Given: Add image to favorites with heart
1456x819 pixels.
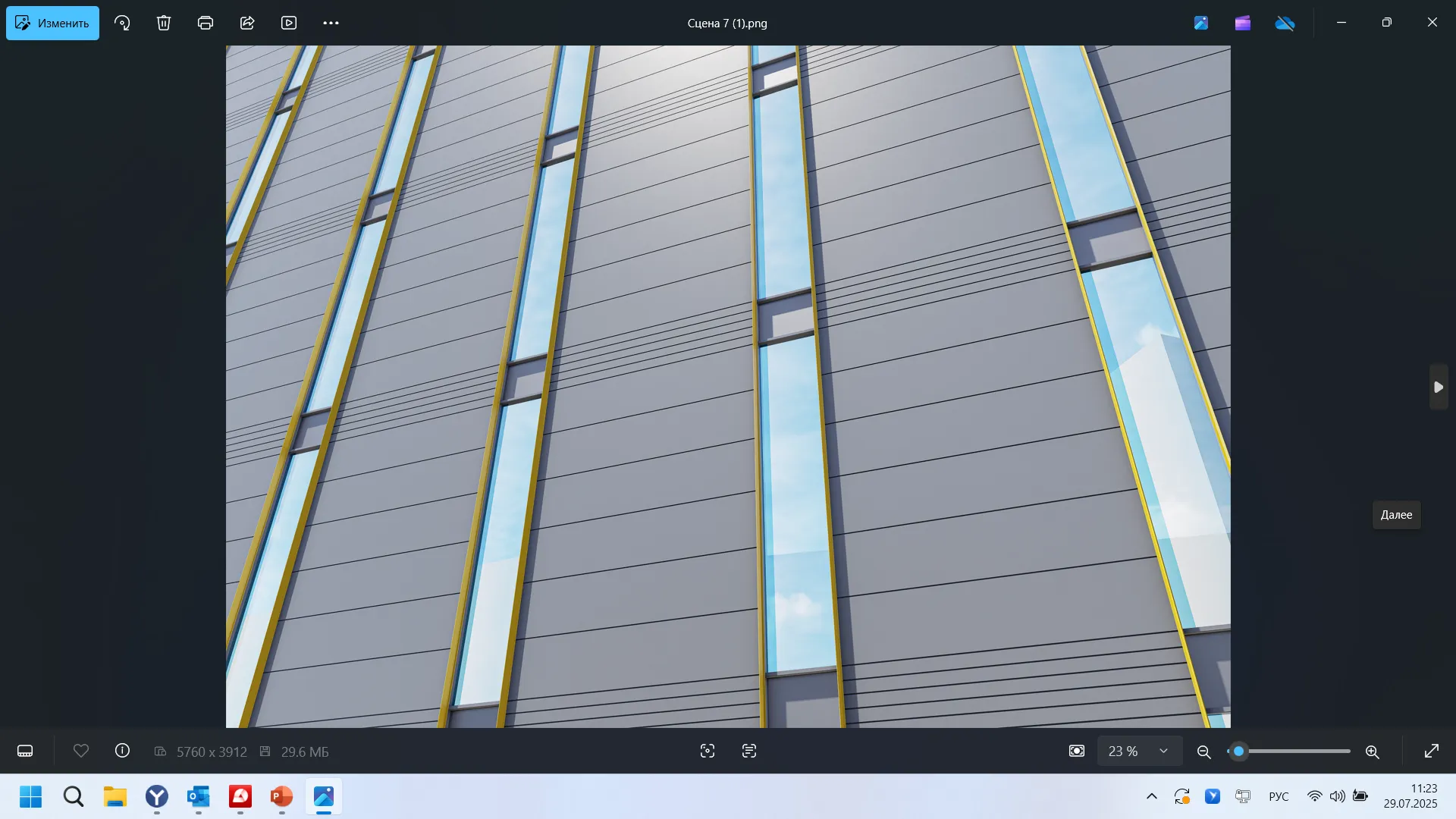Looking at the screenshot, I should (x=81, y=751).
